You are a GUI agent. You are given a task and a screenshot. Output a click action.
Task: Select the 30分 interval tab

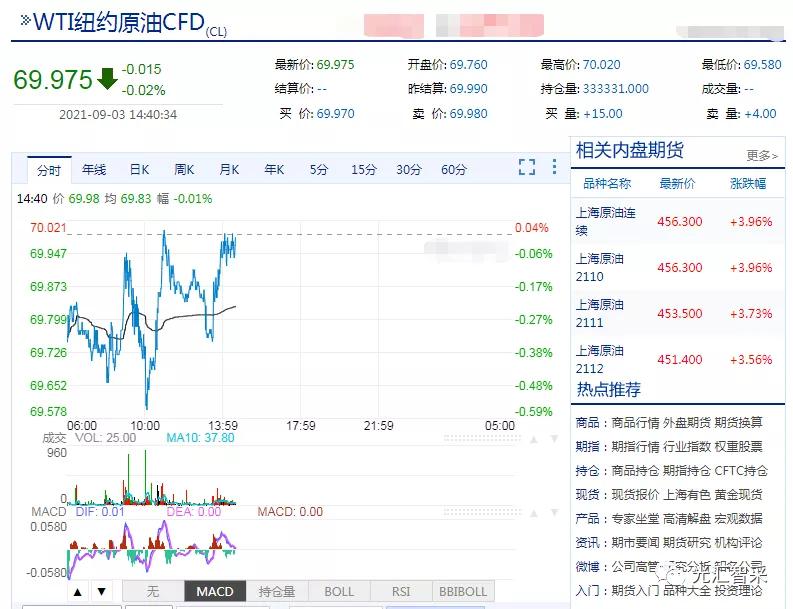[x=409, y=169]
